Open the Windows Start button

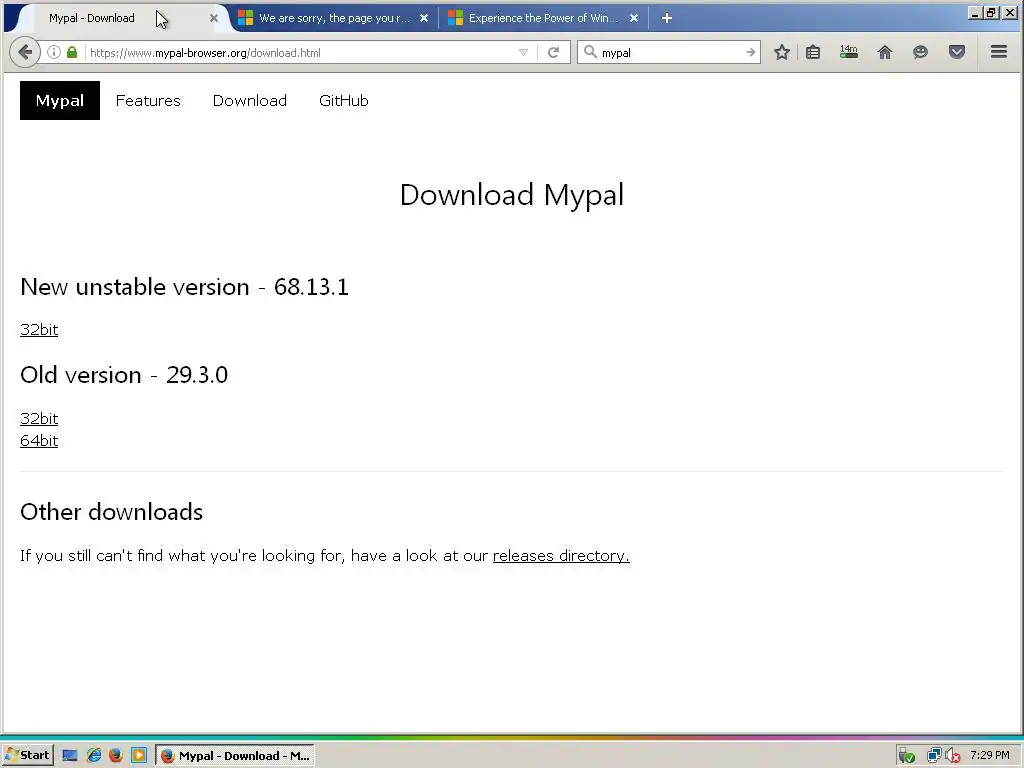pyautogui.click(x=27, y=755)
